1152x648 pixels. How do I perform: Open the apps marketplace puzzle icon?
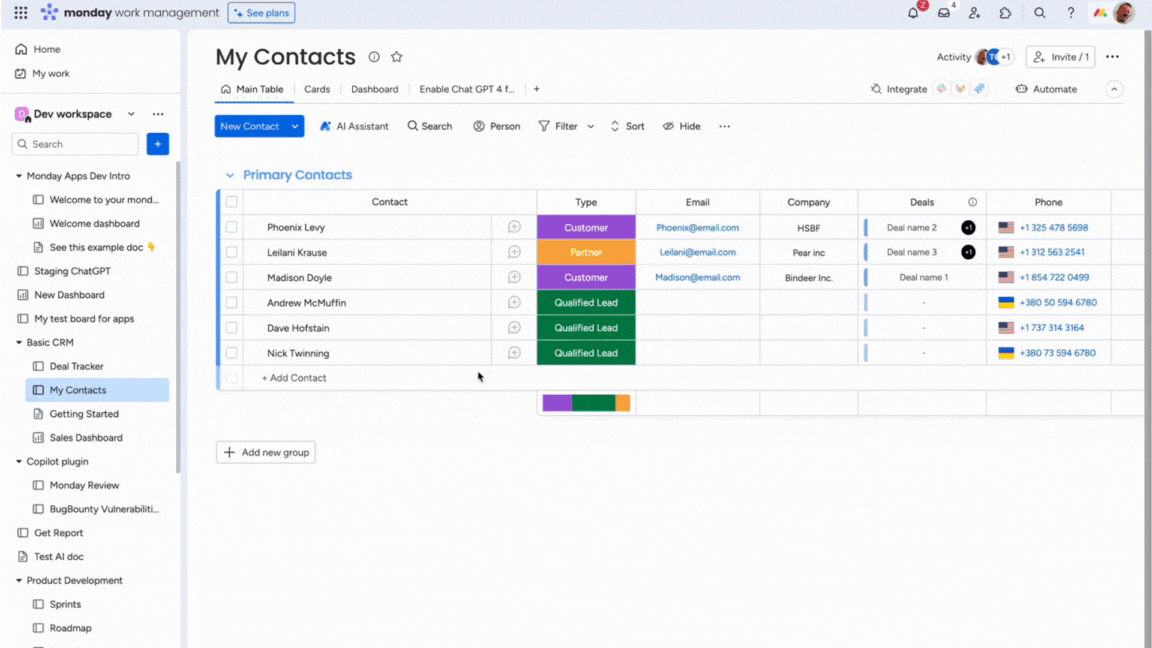[1005, 12]
